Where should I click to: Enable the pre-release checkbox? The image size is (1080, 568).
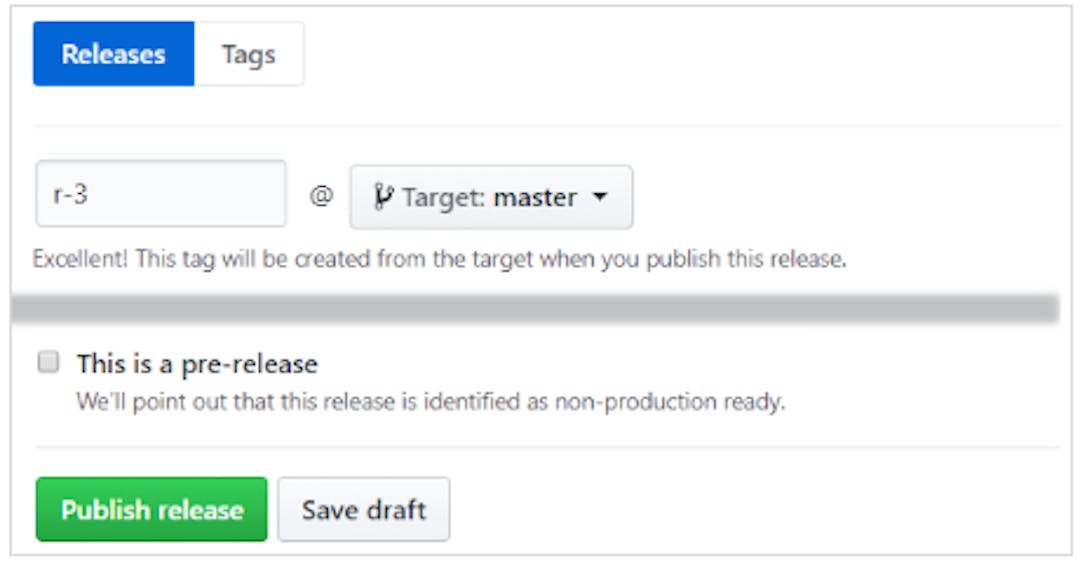click(x=48, y=361)
